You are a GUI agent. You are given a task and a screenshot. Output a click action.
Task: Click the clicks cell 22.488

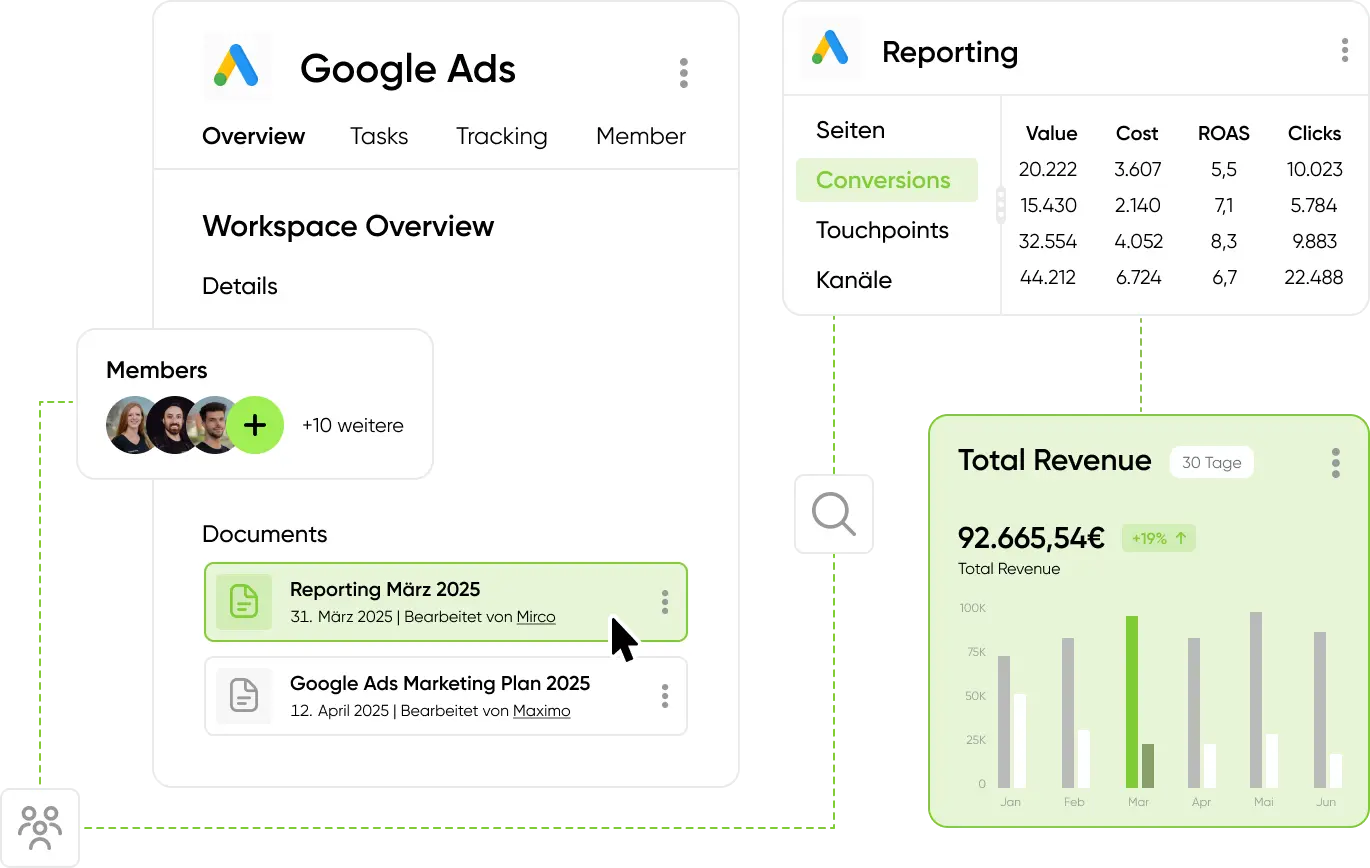(x=1314, y=277)
